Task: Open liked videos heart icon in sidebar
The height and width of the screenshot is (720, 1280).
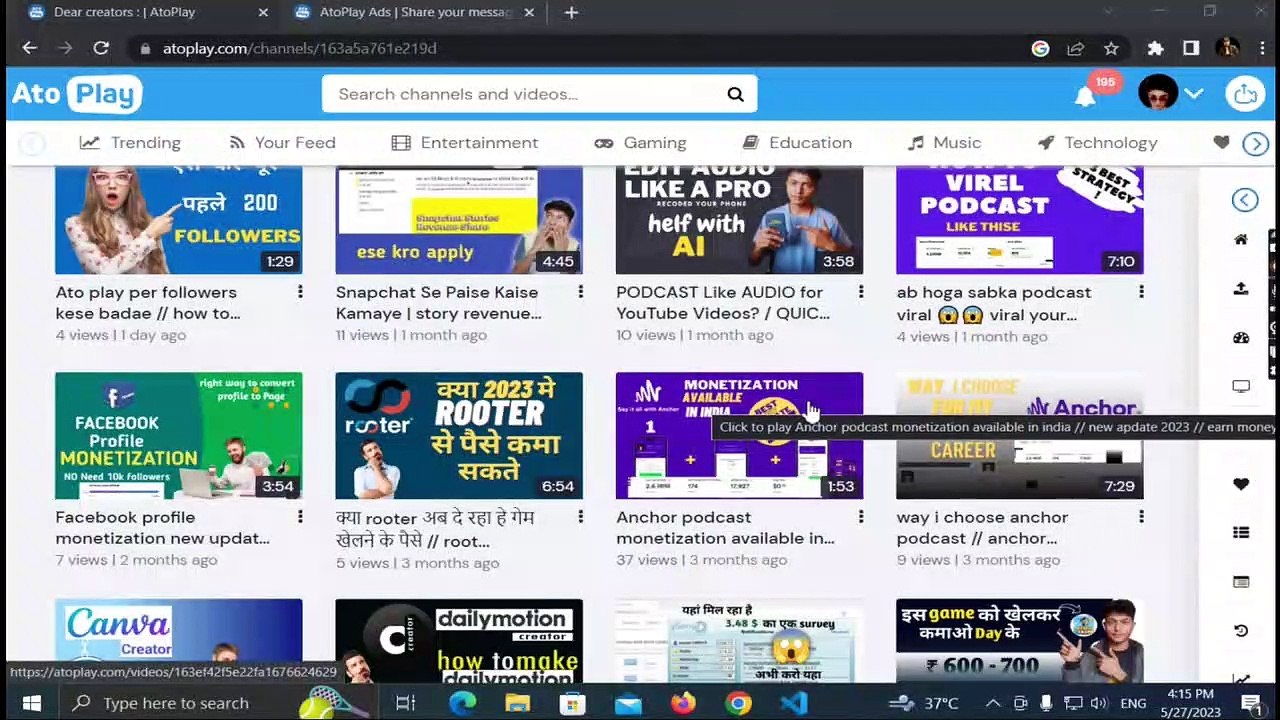Action: [x=1241, y=484]
